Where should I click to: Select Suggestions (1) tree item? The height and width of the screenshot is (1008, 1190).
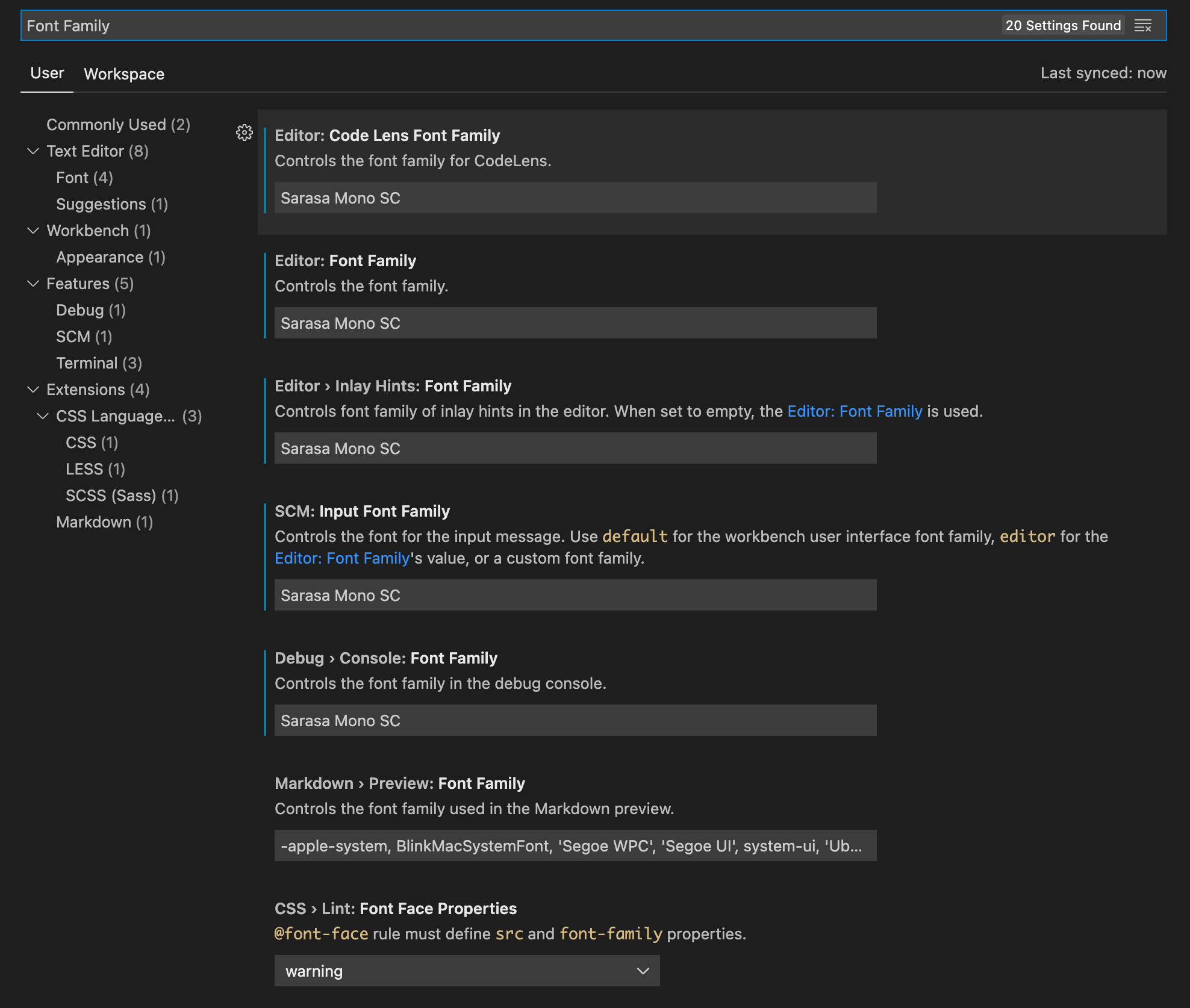click(112, 204)
